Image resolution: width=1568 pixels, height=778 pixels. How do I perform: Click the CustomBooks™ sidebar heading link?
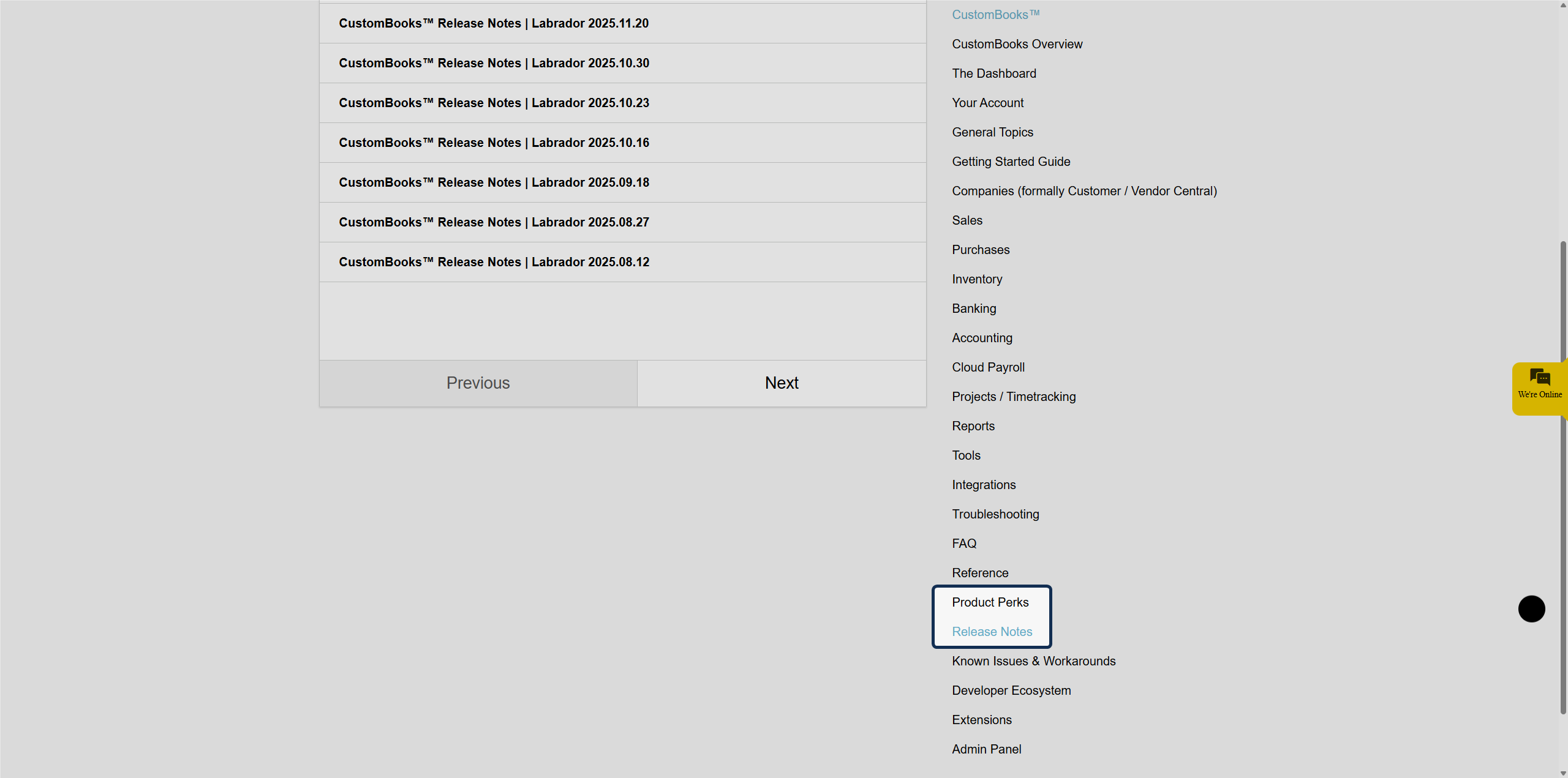coord(995,15)
